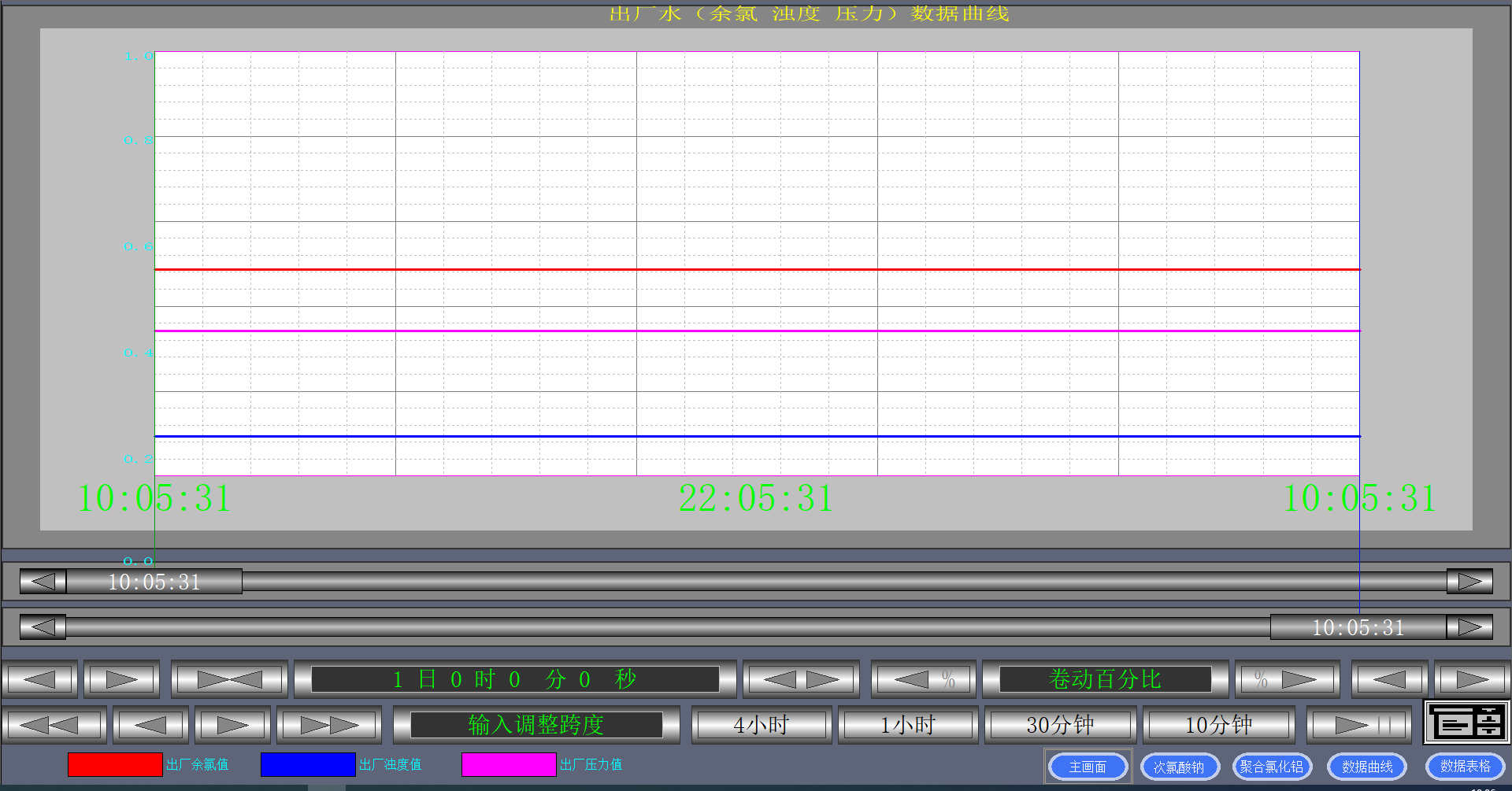Click the left start time label 10:05:31 below chart
This screenshot has width=1512, height=791.
coord(154,498)
